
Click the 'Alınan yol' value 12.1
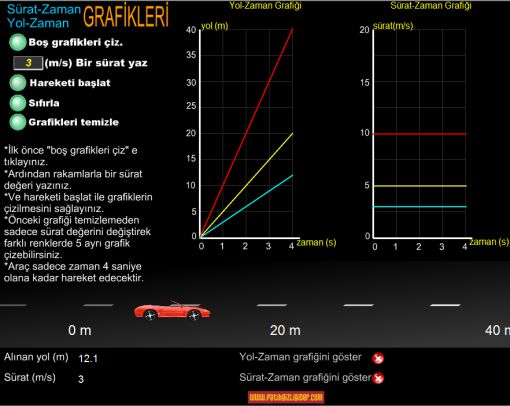88,359
